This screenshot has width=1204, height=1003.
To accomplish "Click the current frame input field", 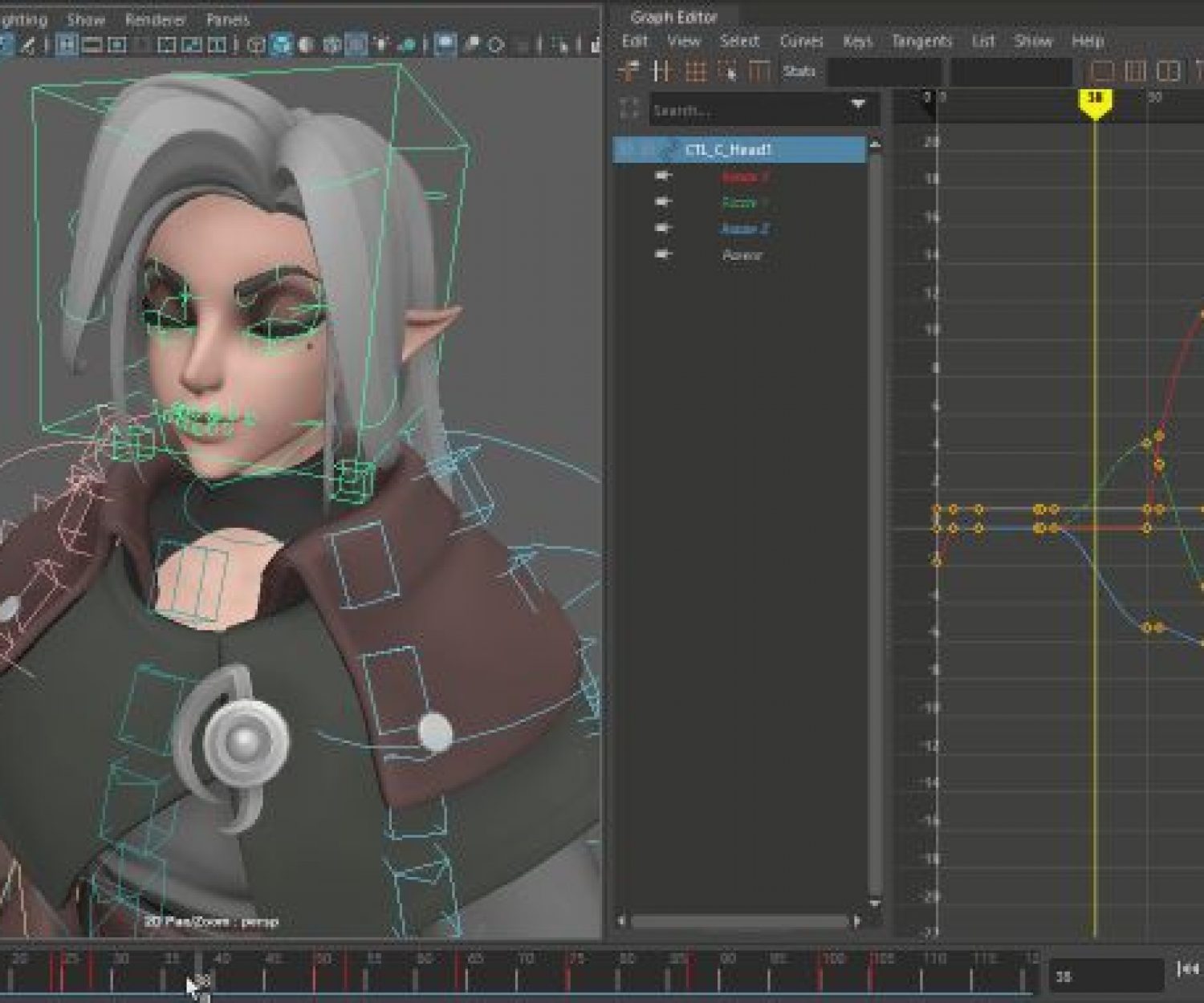I will (x=1105, y=976).
